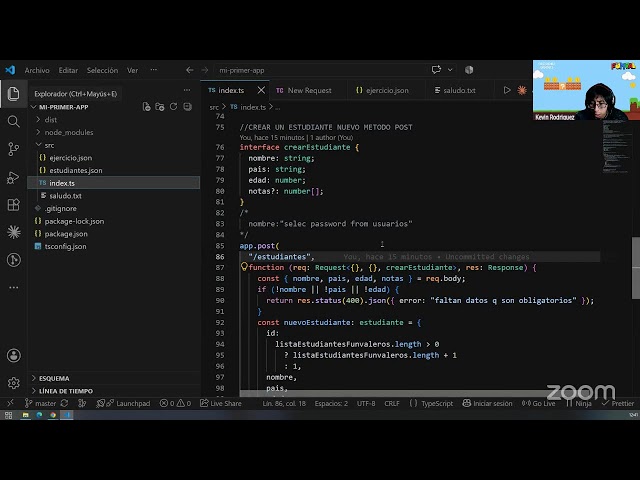
Task: Open the Ver menu
Action: point(132,70)
